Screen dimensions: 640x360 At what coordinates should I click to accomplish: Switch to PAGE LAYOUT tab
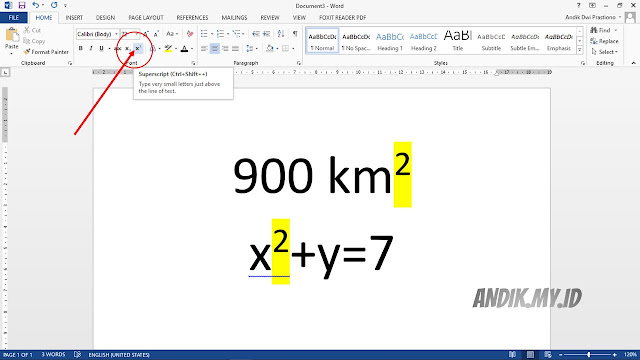click(146, 18)
